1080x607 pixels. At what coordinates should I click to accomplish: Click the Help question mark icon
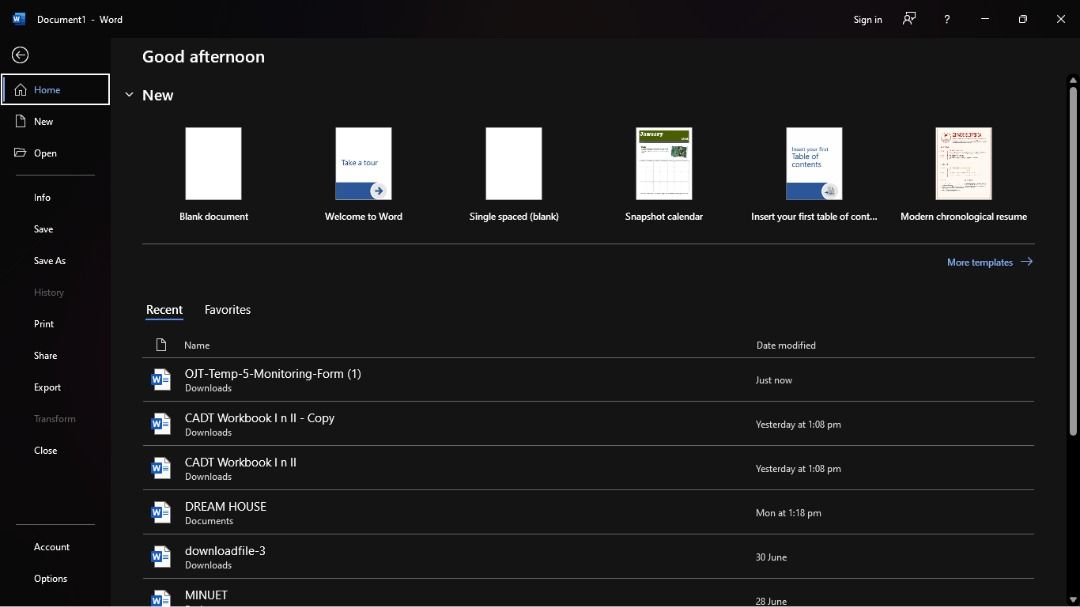point(947,19)
